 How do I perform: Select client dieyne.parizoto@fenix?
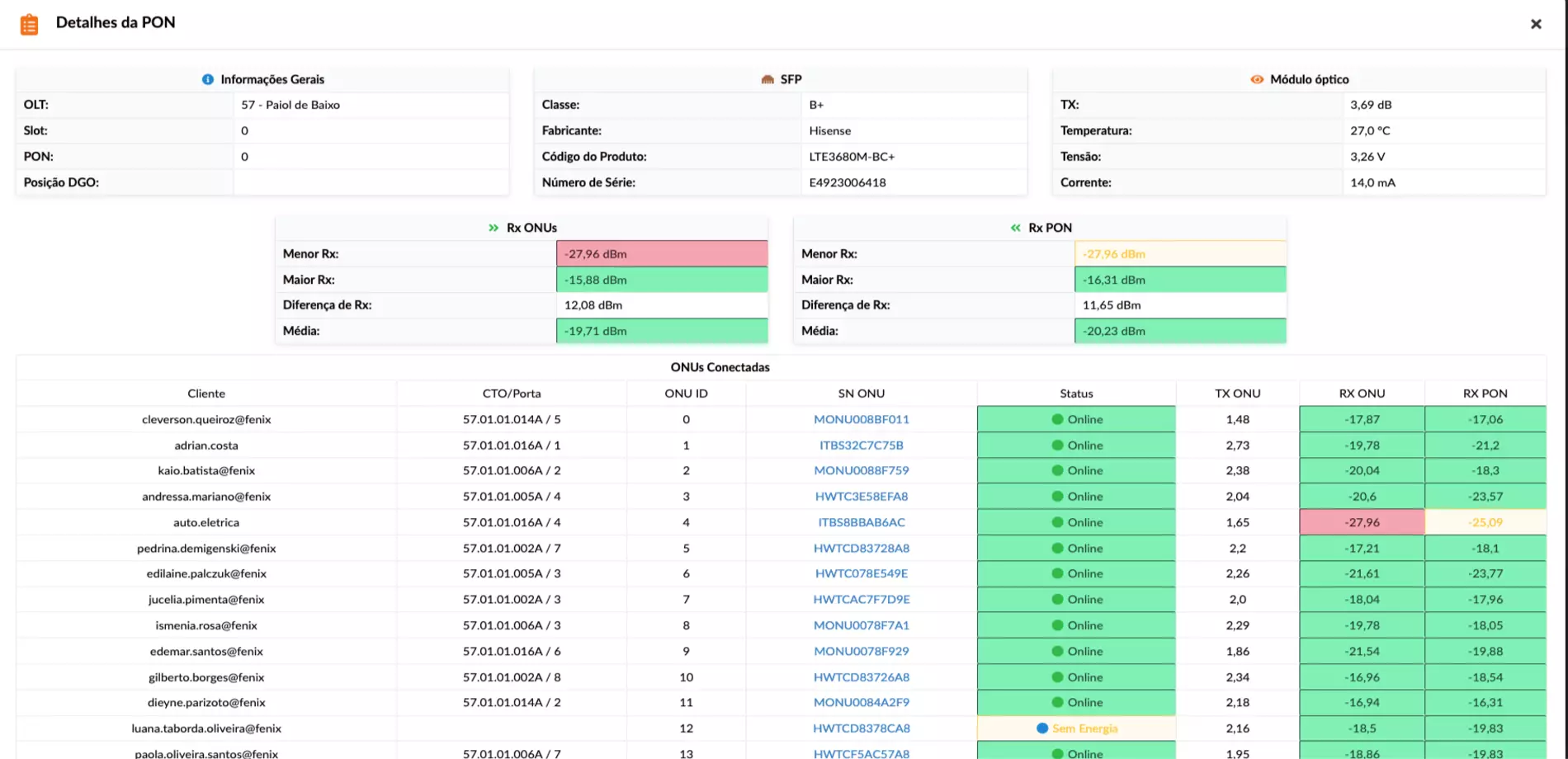[x=206, y=702]
